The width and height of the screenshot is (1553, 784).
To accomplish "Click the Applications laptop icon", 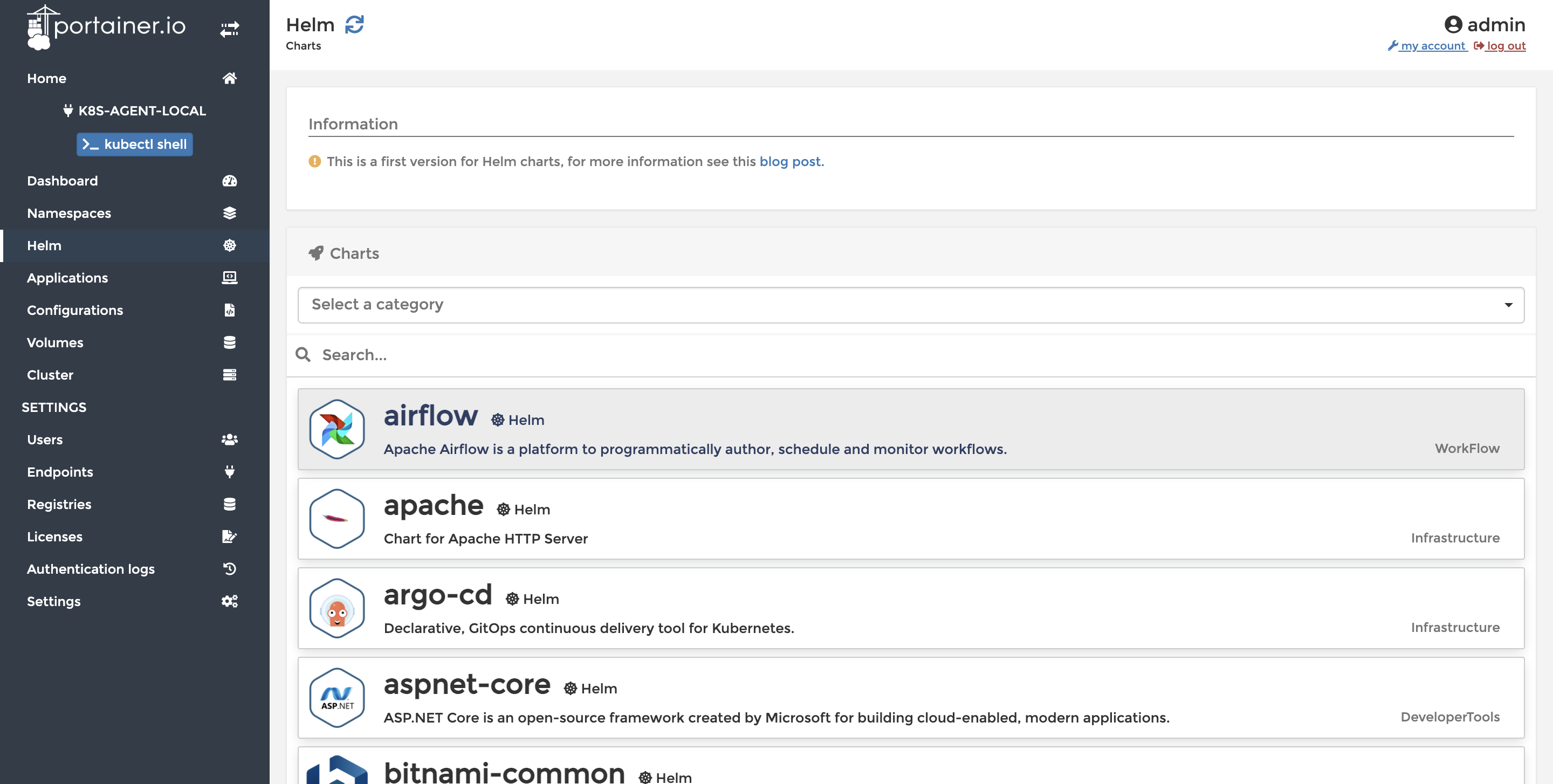I will pyautogui.click(x=229, y=278).
